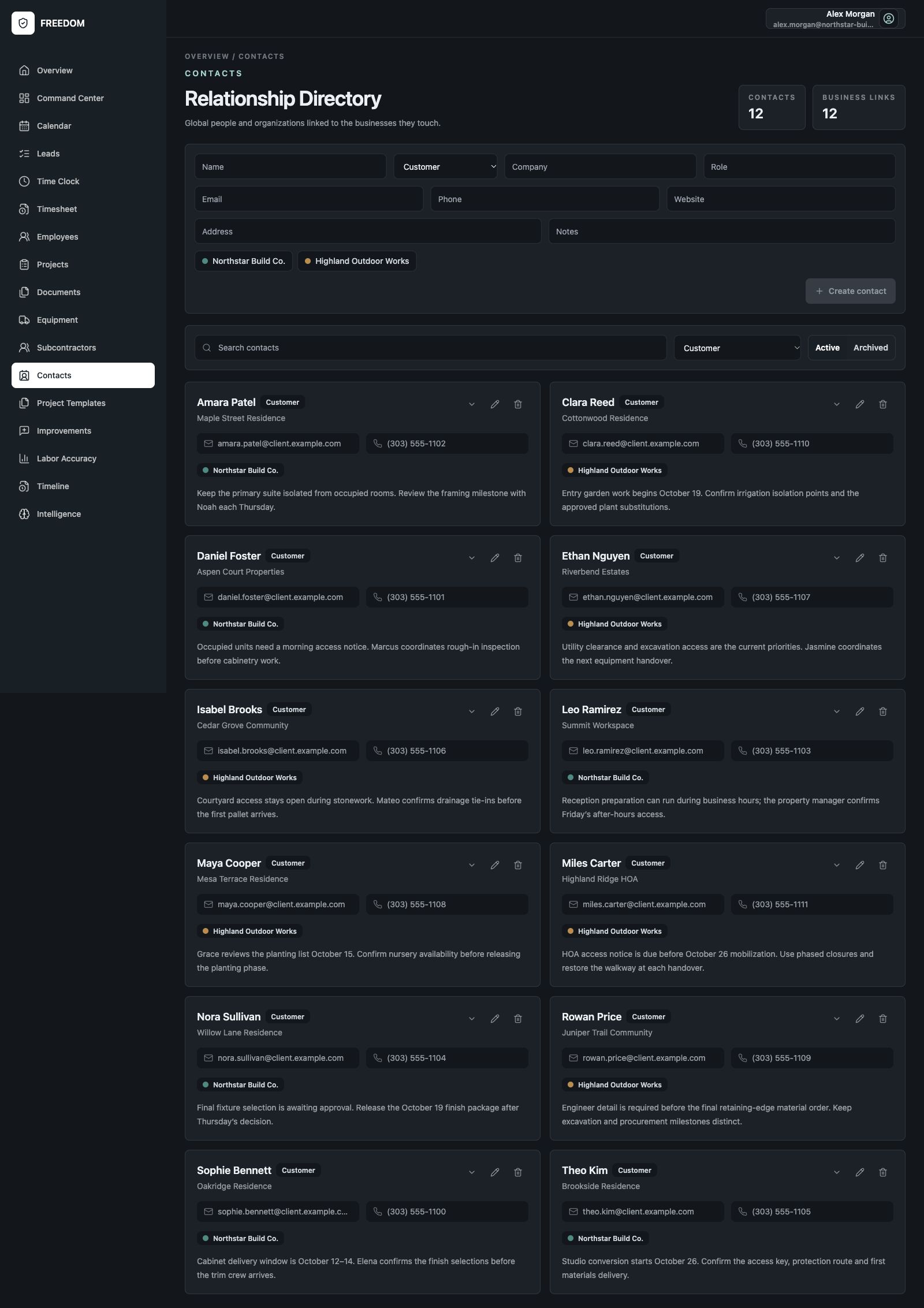Open the user profile avatar icon
924x1308 pixels.
coord(889,18)
